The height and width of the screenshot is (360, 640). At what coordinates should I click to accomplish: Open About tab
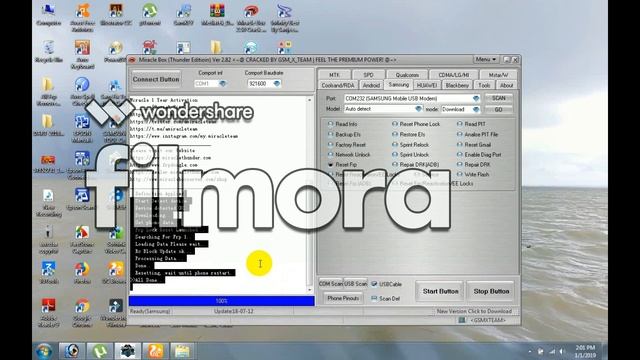507,85
